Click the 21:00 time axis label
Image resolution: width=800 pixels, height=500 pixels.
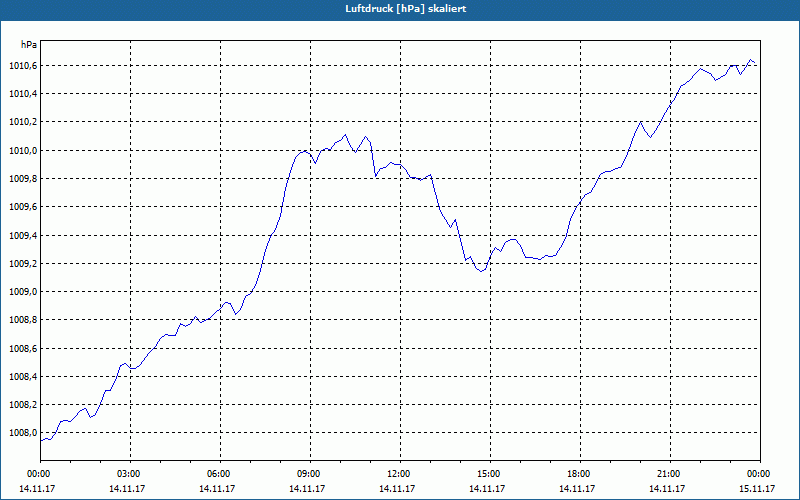670,474
